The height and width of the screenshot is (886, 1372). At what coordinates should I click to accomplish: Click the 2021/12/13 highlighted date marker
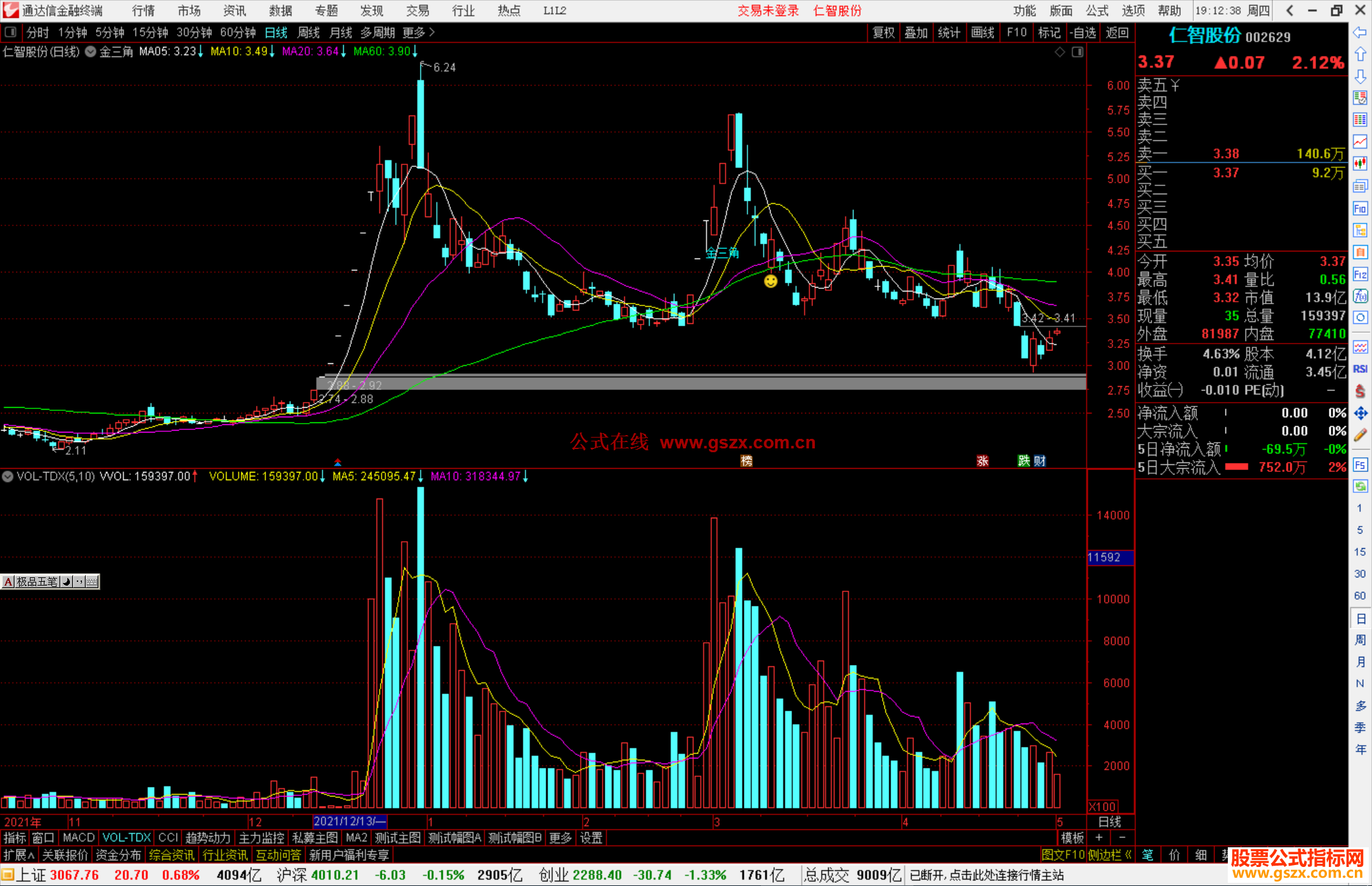coord(349,821)
